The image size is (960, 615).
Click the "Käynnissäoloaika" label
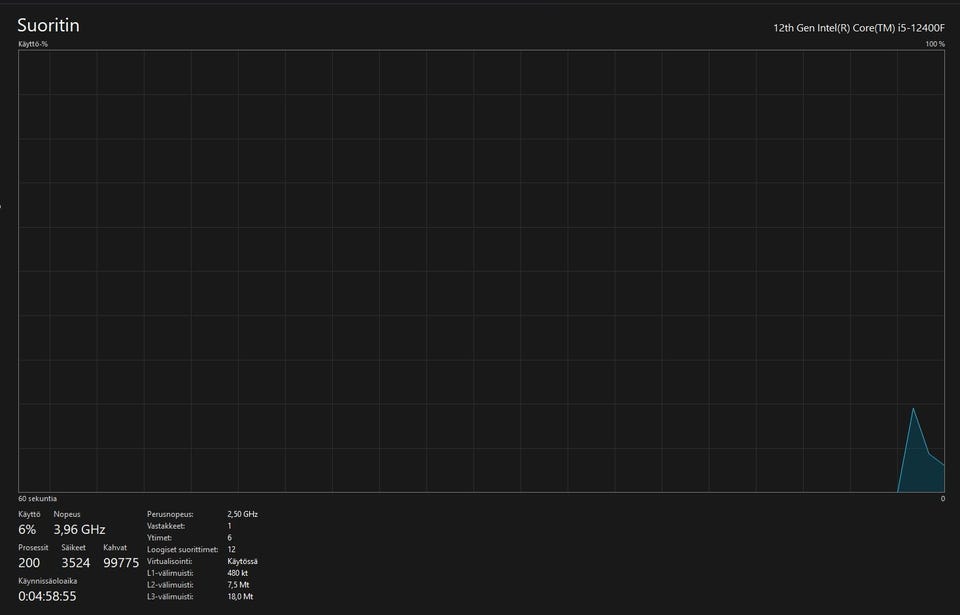coord(48,581)
